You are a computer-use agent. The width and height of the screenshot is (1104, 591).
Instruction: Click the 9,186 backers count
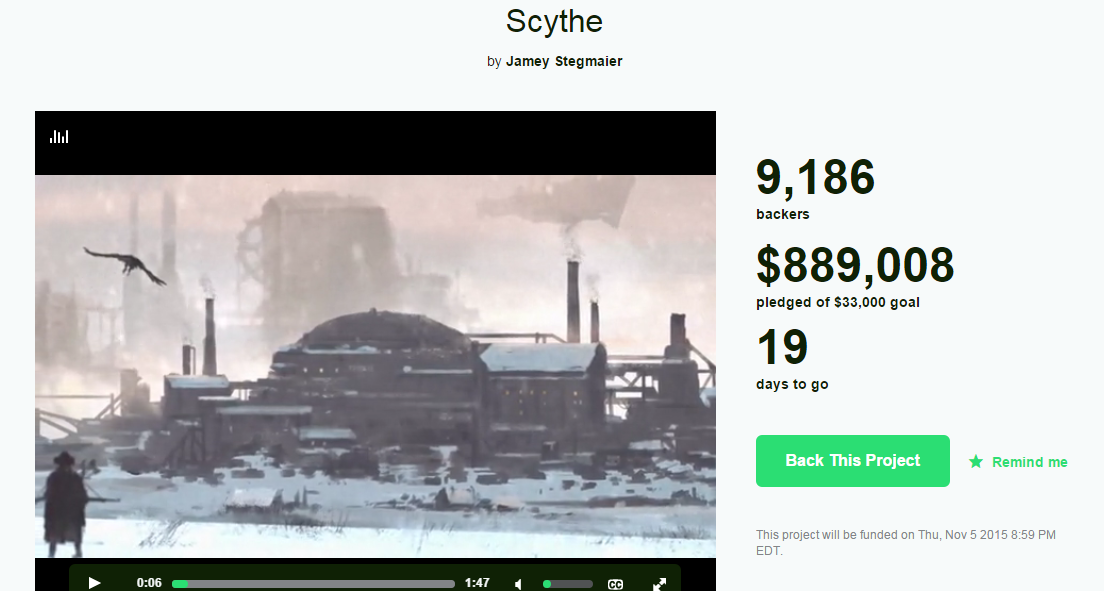[815, 177]
